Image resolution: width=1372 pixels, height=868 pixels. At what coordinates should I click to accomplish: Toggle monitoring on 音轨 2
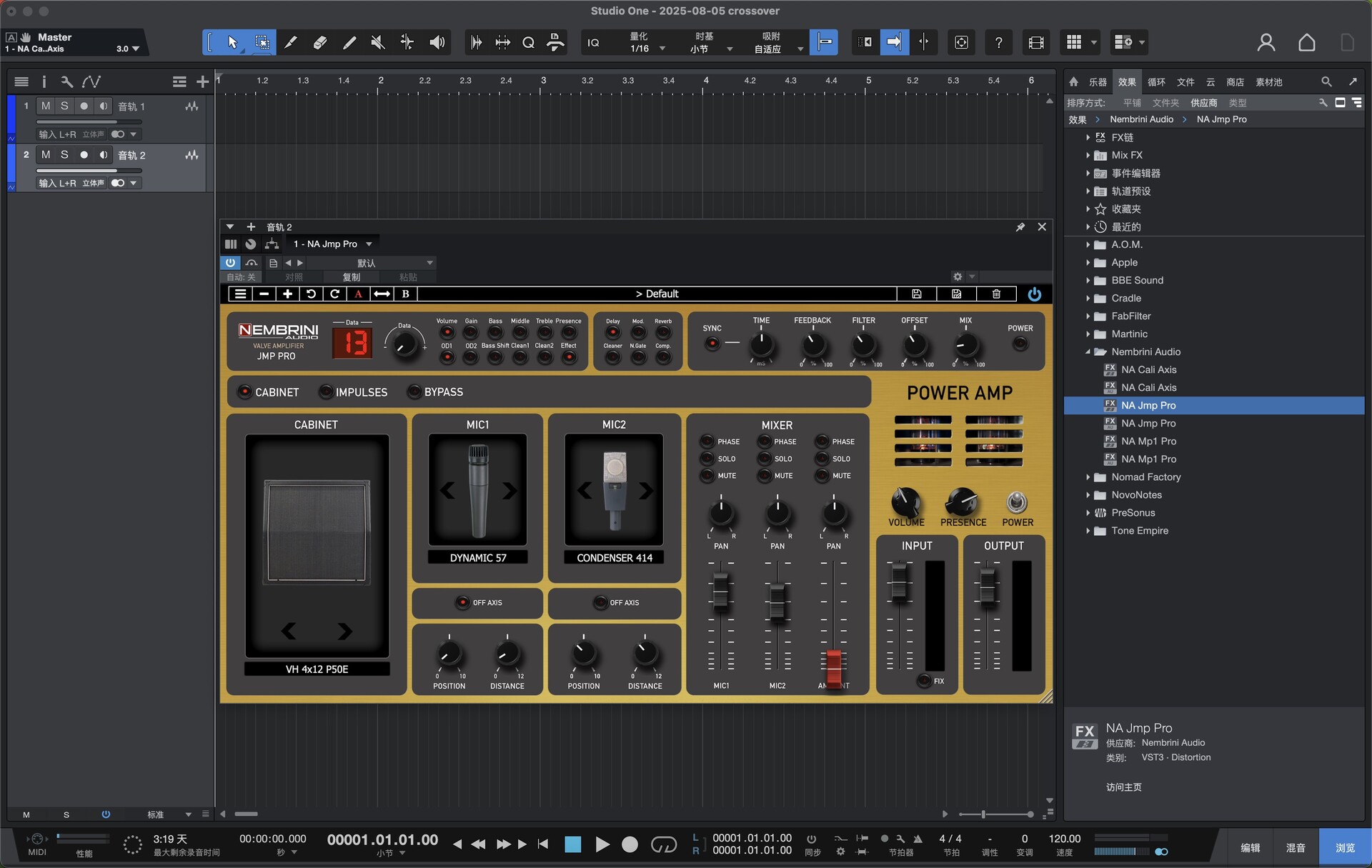pos(104,154)
